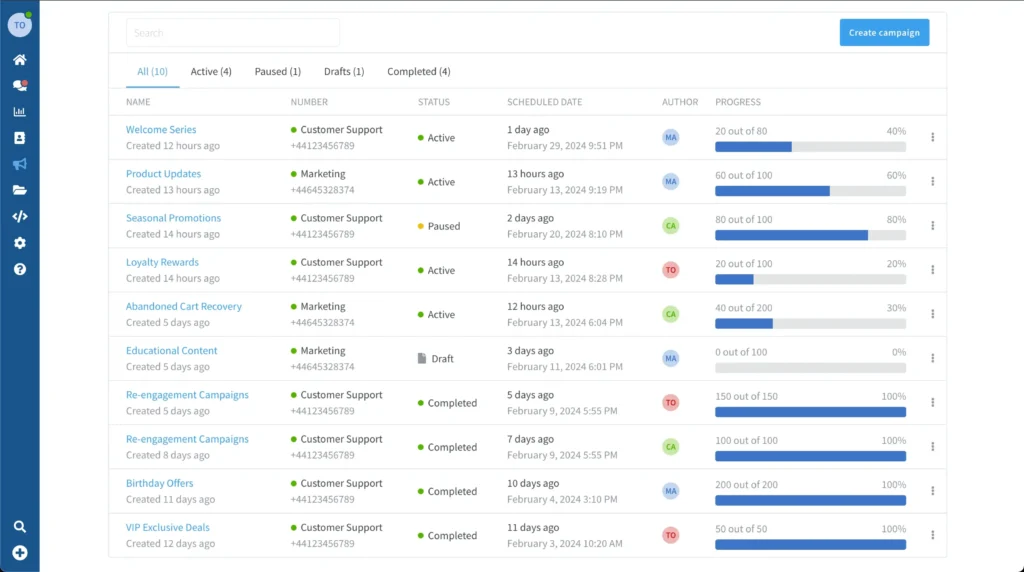1024x572 pixels.
Task: Open the reports bar chart icon
Action: (x=19, y=112)
